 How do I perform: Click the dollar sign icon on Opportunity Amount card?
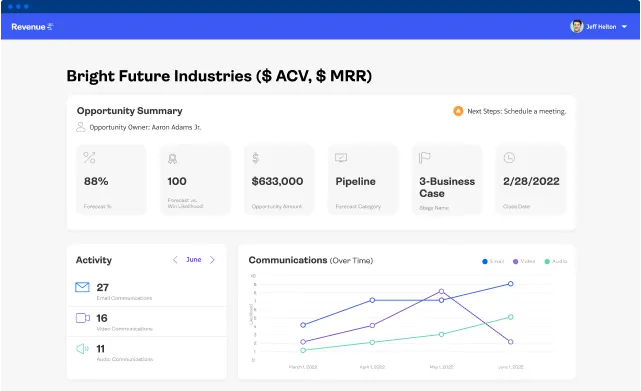(x=256, y=158)
